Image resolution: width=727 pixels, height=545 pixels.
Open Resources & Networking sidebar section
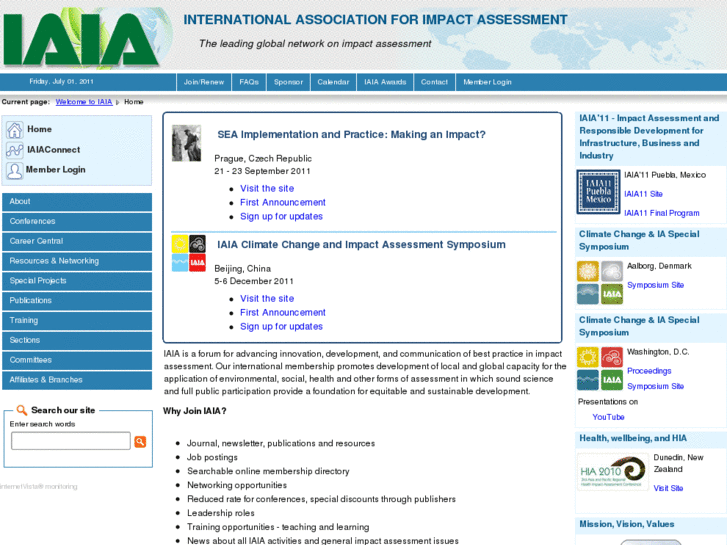pos(77,261)
